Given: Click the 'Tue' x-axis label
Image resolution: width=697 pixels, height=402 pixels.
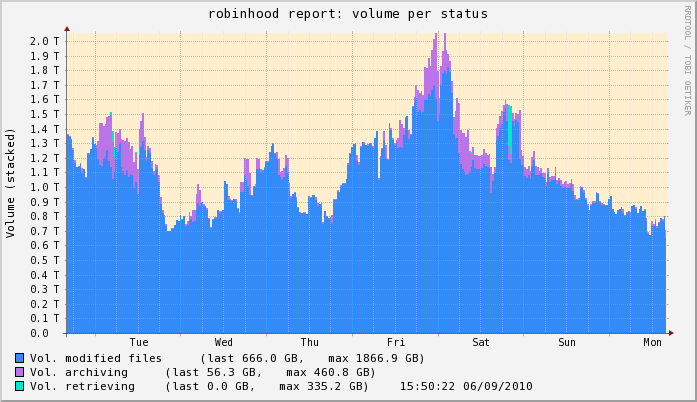Looking at the screenshot, I should click(x=139, y=342).
